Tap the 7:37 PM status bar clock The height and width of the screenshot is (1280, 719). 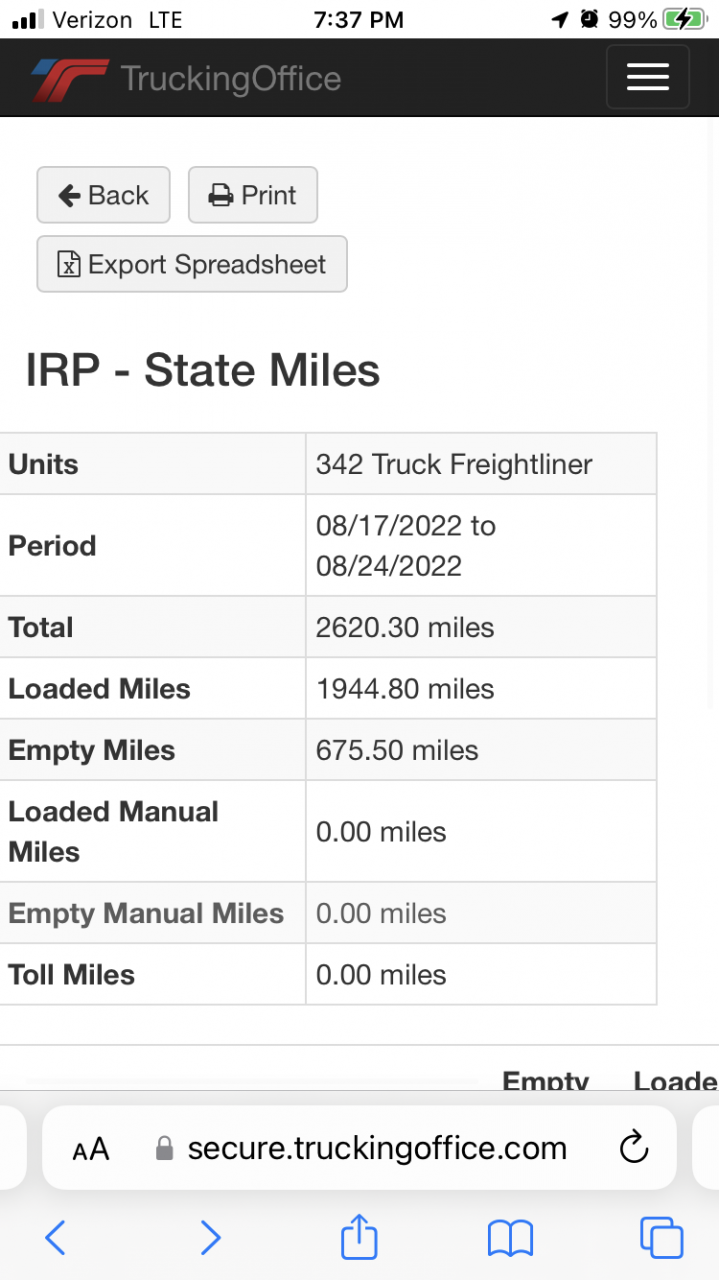click(x=359, y=19)
